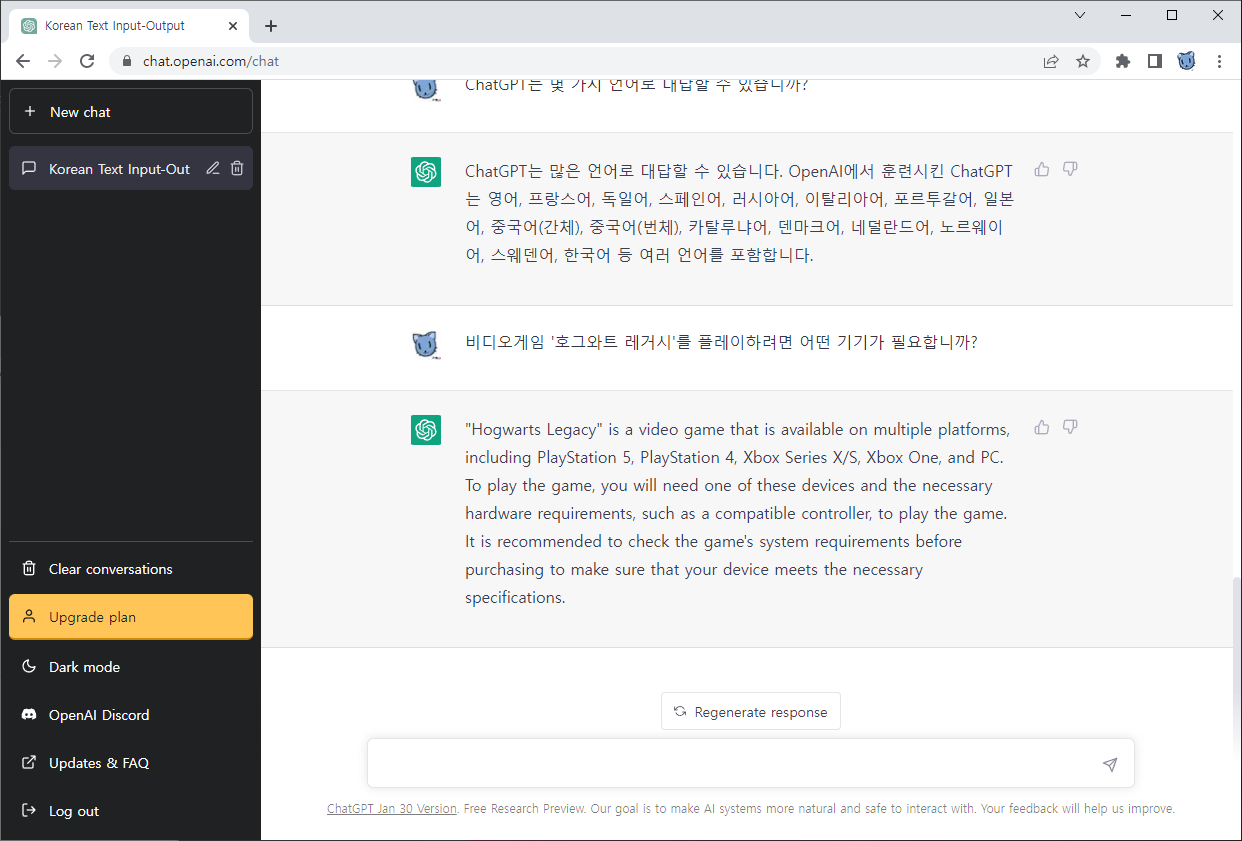Screen dimensions: 1242x841
Task: Open a new browser tab
Action: pos(271,26)
